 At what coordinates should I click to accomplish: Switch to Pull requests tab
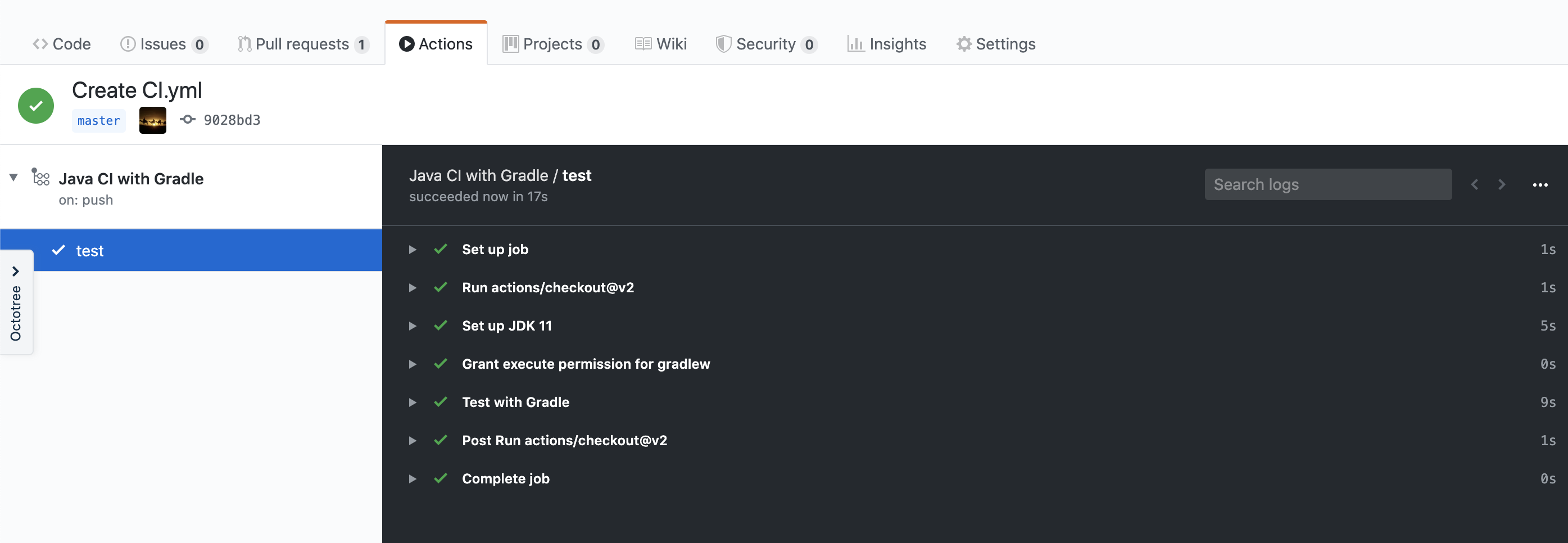point(303,44)
